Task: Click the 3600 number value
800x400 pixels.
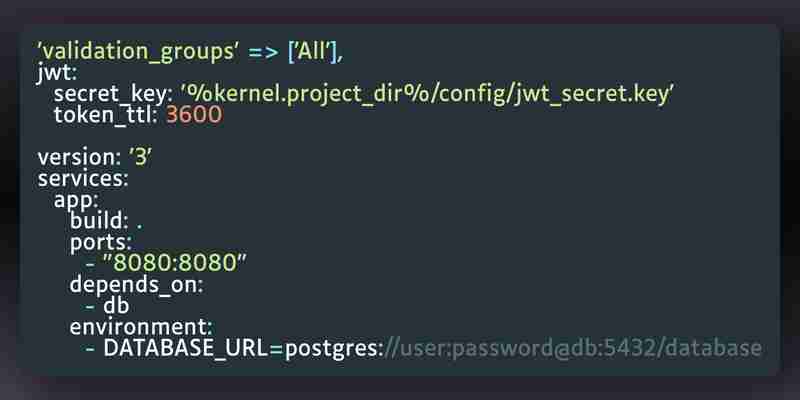Action: 194,115
